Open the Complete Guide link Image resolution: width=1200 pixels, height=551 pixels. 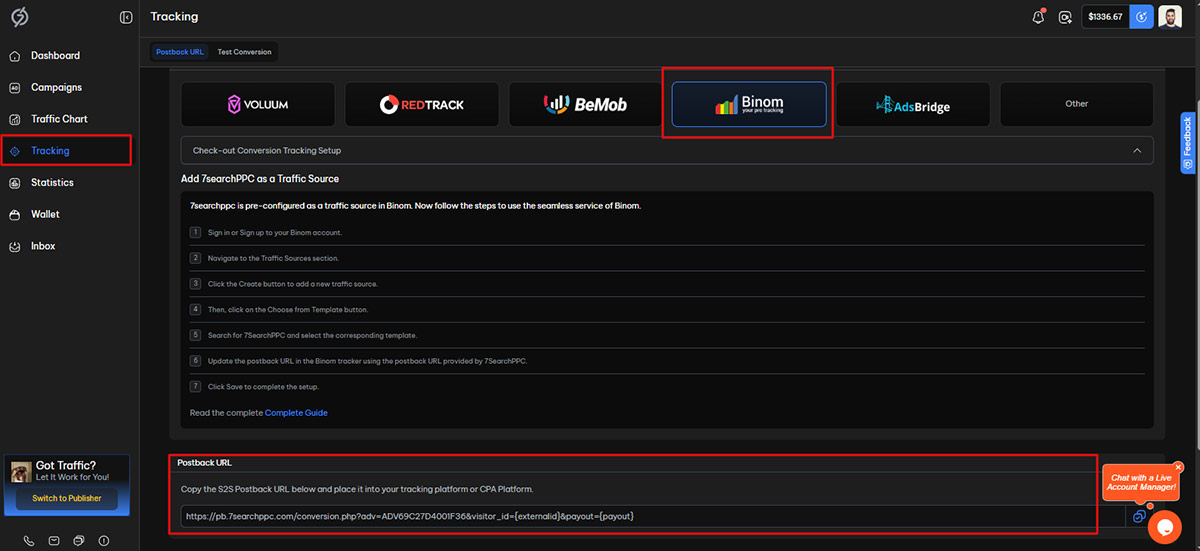[296, 413]
